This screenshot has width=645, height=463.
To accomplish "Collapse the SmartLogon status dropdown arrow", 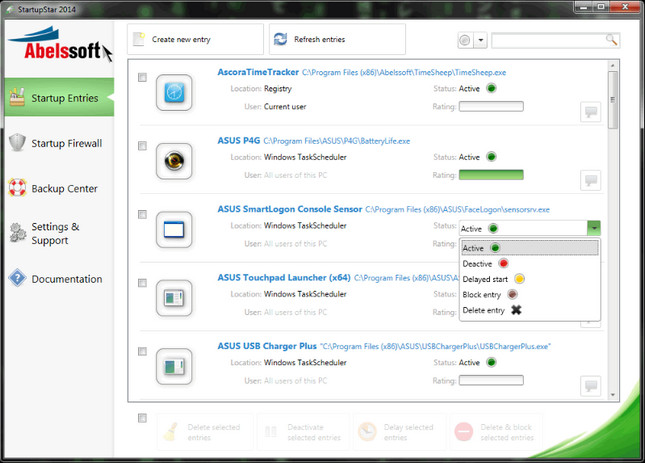I will click(x=593, y=228).
